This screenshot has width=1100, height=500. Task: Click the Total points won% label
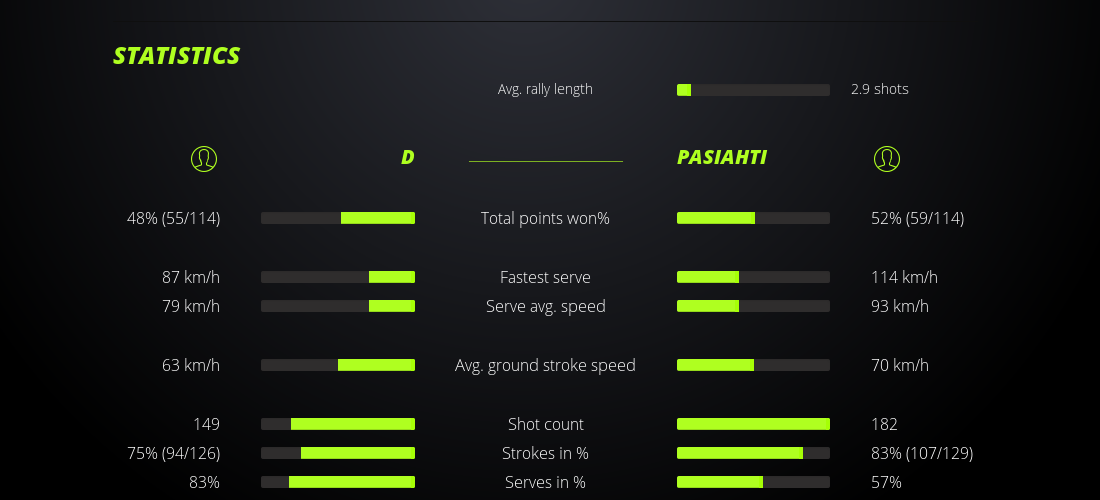pyautogui.click(x=545, y=218)
